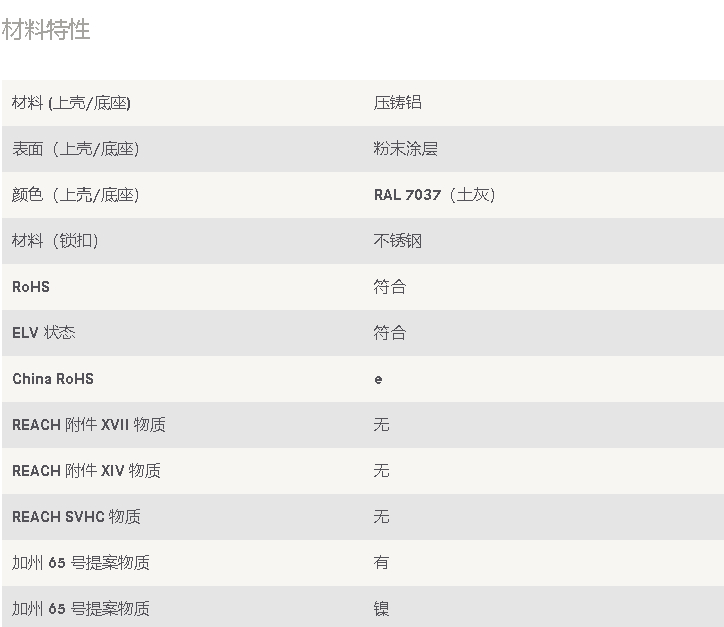The image size is (724, 627).
Task: Click the 不锈钢 locking material value
Action: 398,241
